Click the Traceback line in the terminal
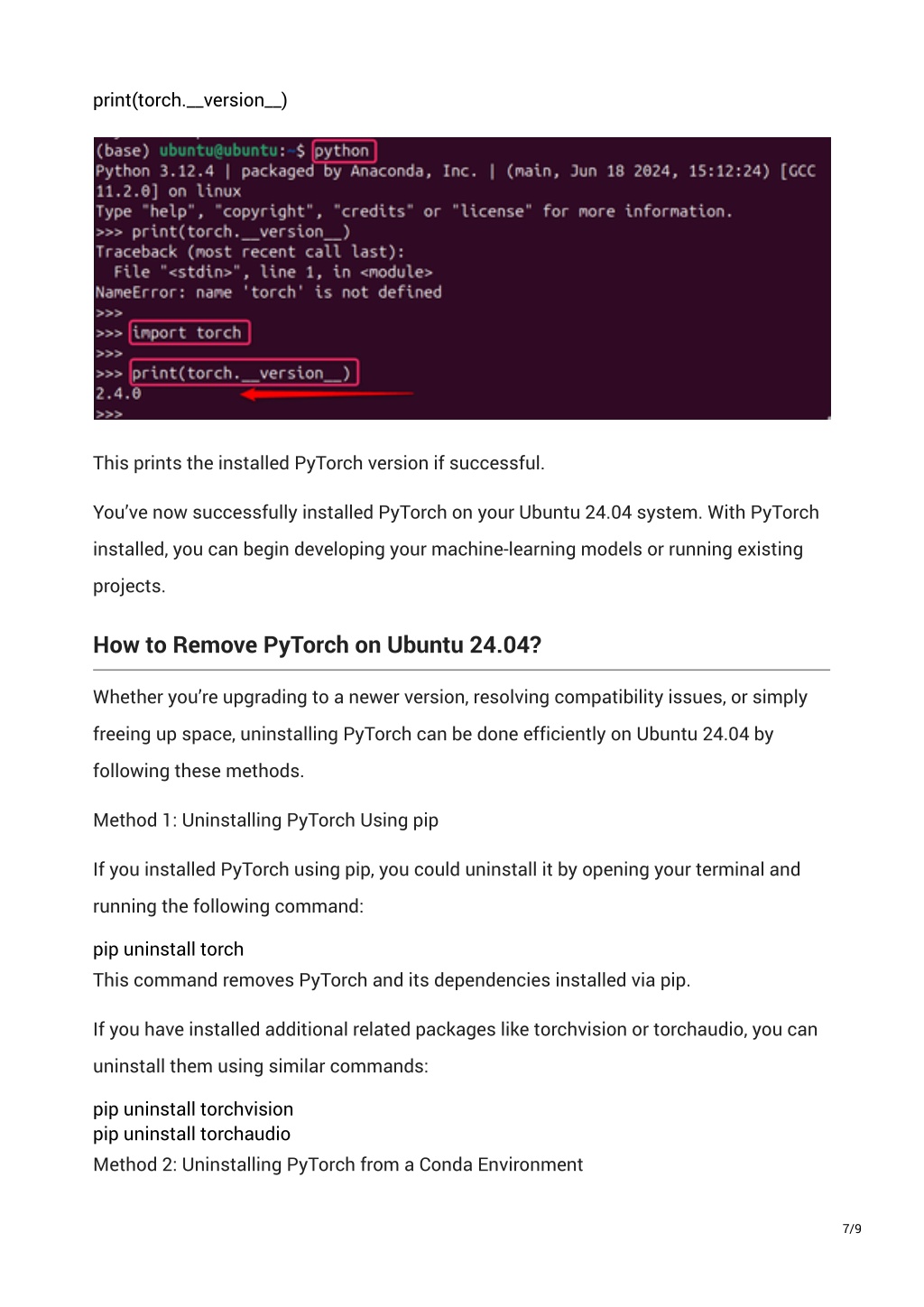This screenshot has width=924, height=1307. 250,252
